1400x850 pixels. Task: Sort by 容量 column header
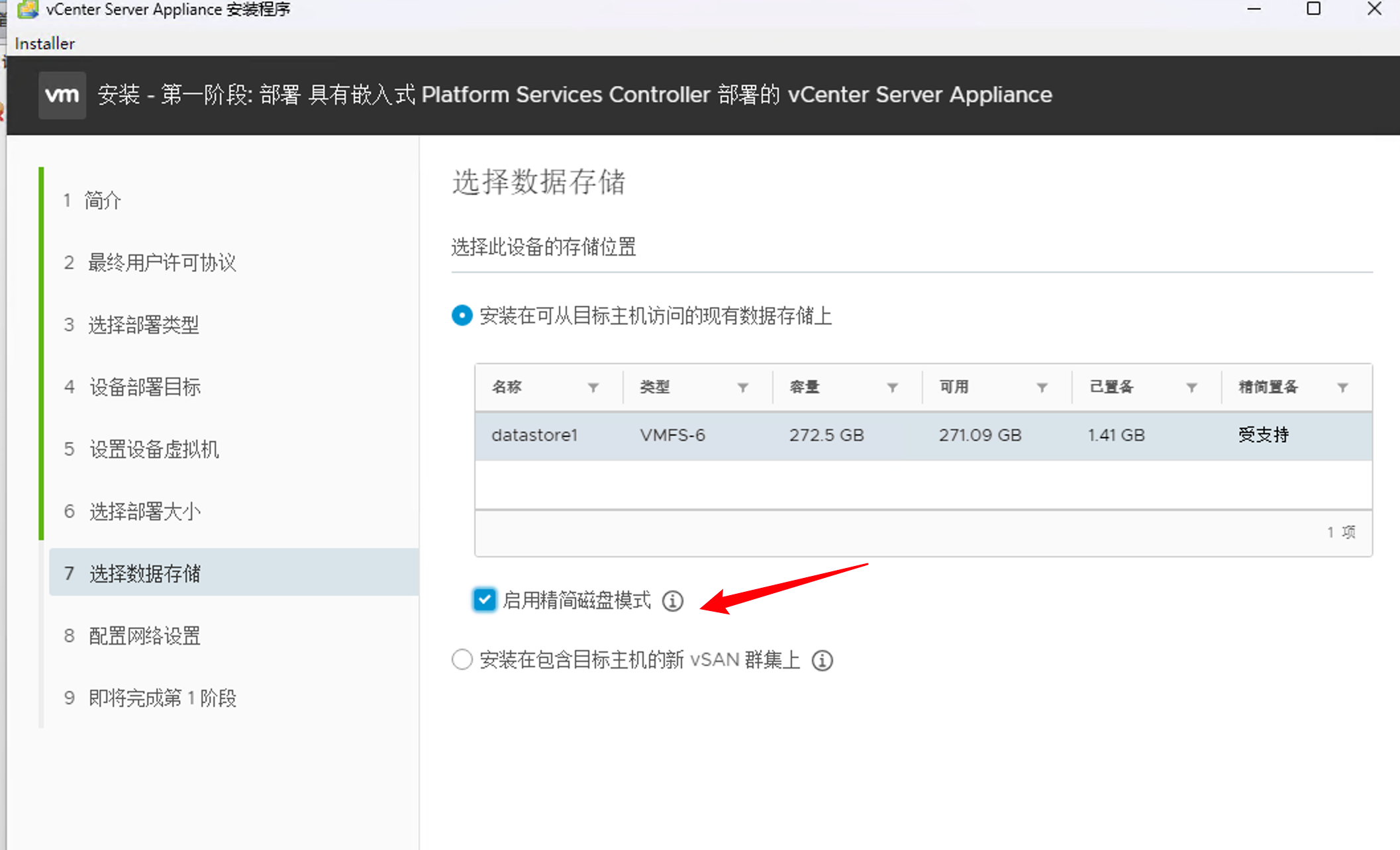click(805, 387)
